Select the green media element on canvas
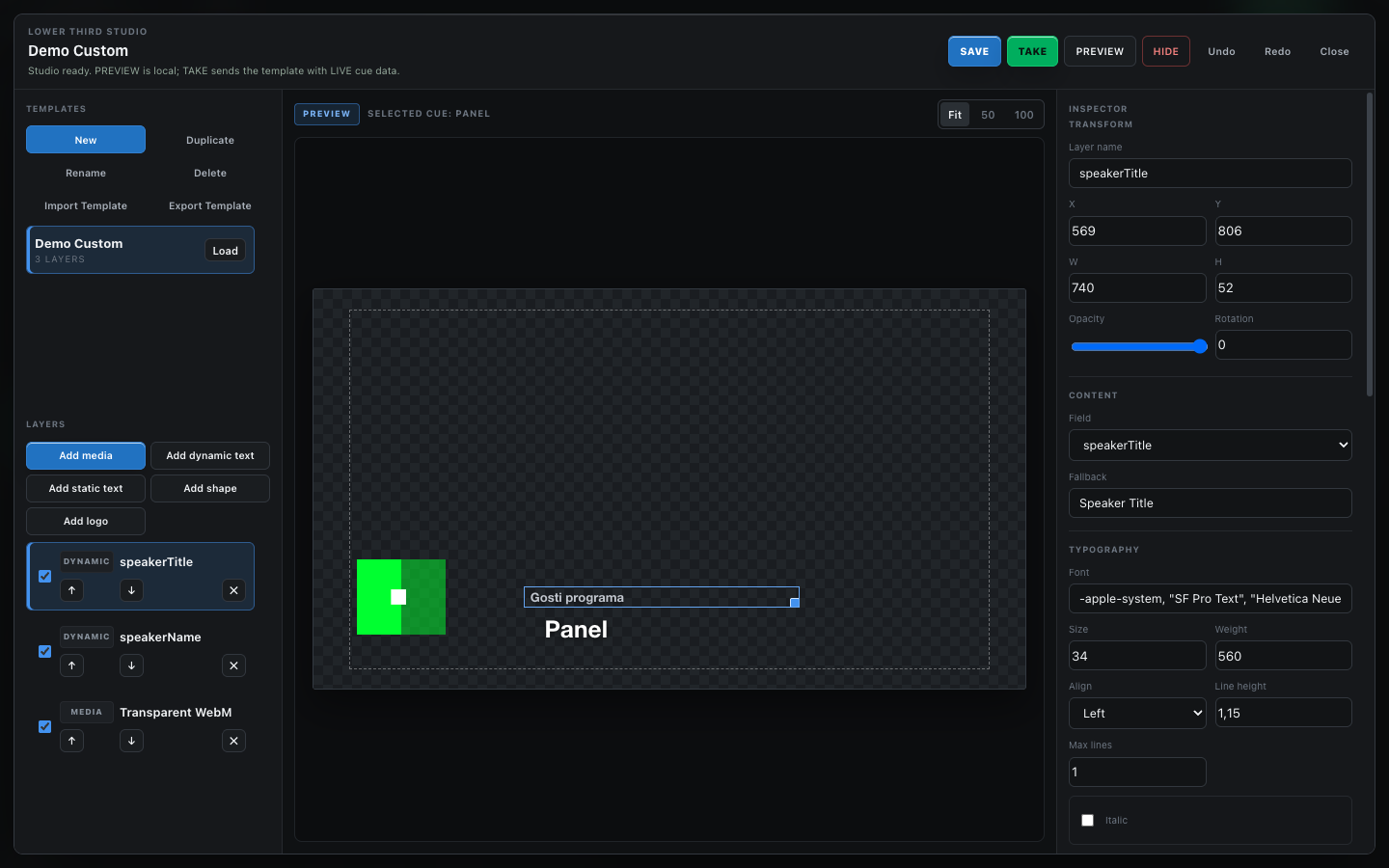The height and width of the screenshot is (868, 1389). (401, 597)
